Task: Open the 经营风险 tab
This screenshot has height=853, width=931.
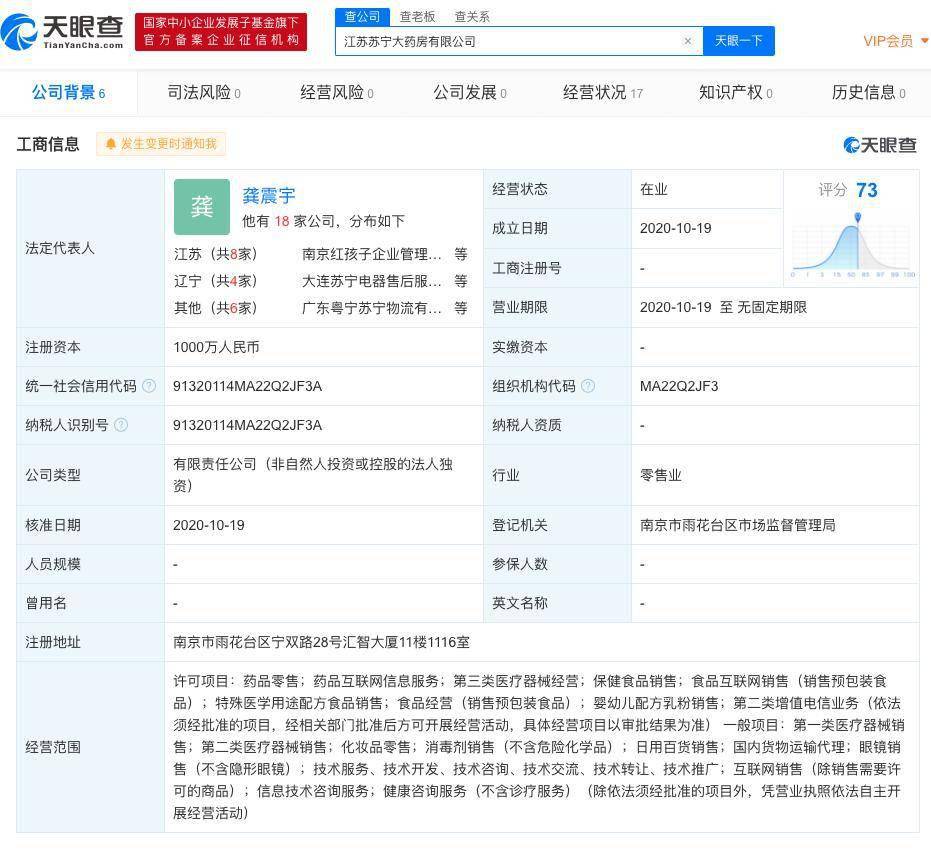Action: click(337, 93)
